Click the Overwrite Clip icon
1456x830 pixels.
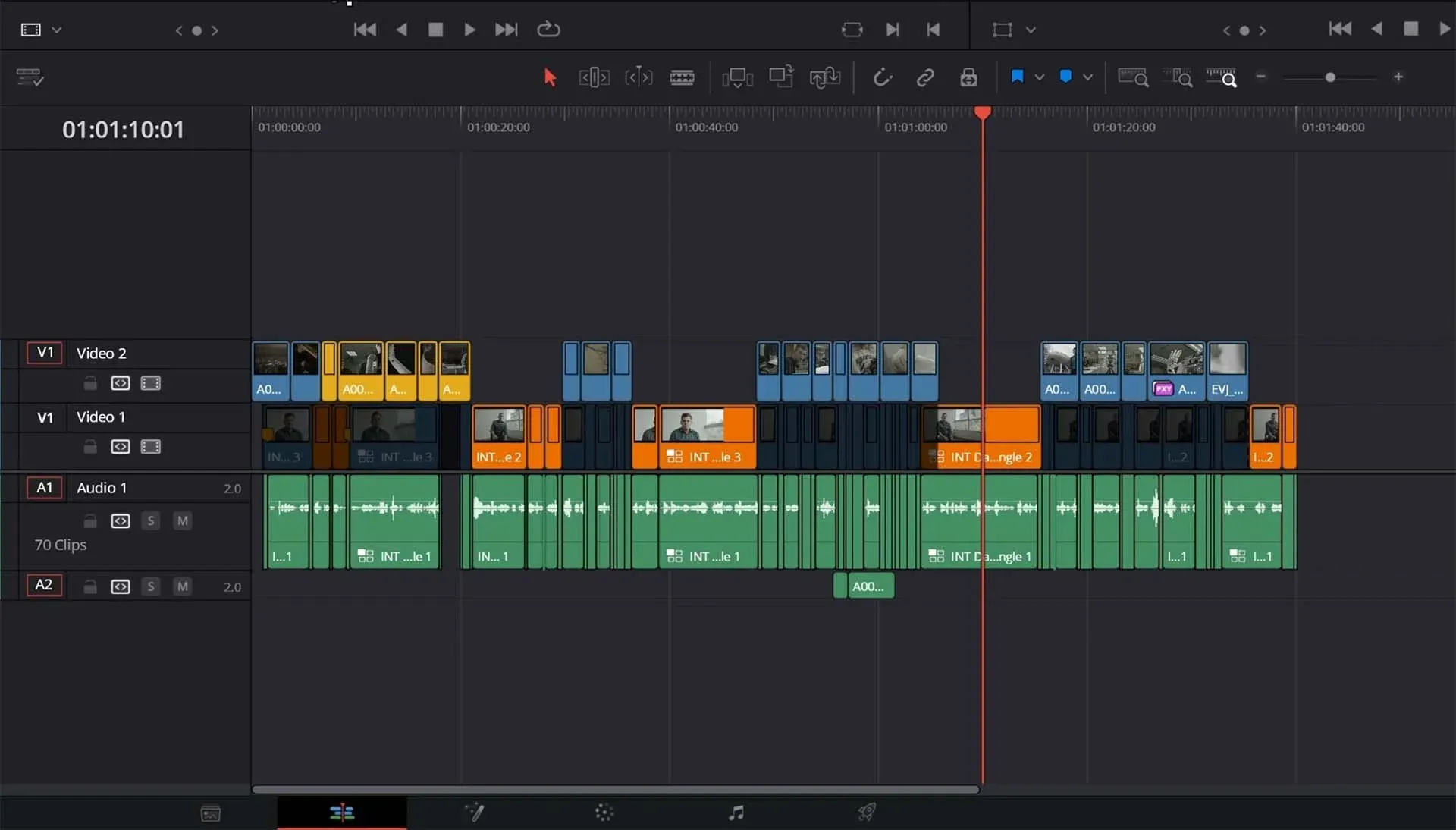[x=781, y=77]
